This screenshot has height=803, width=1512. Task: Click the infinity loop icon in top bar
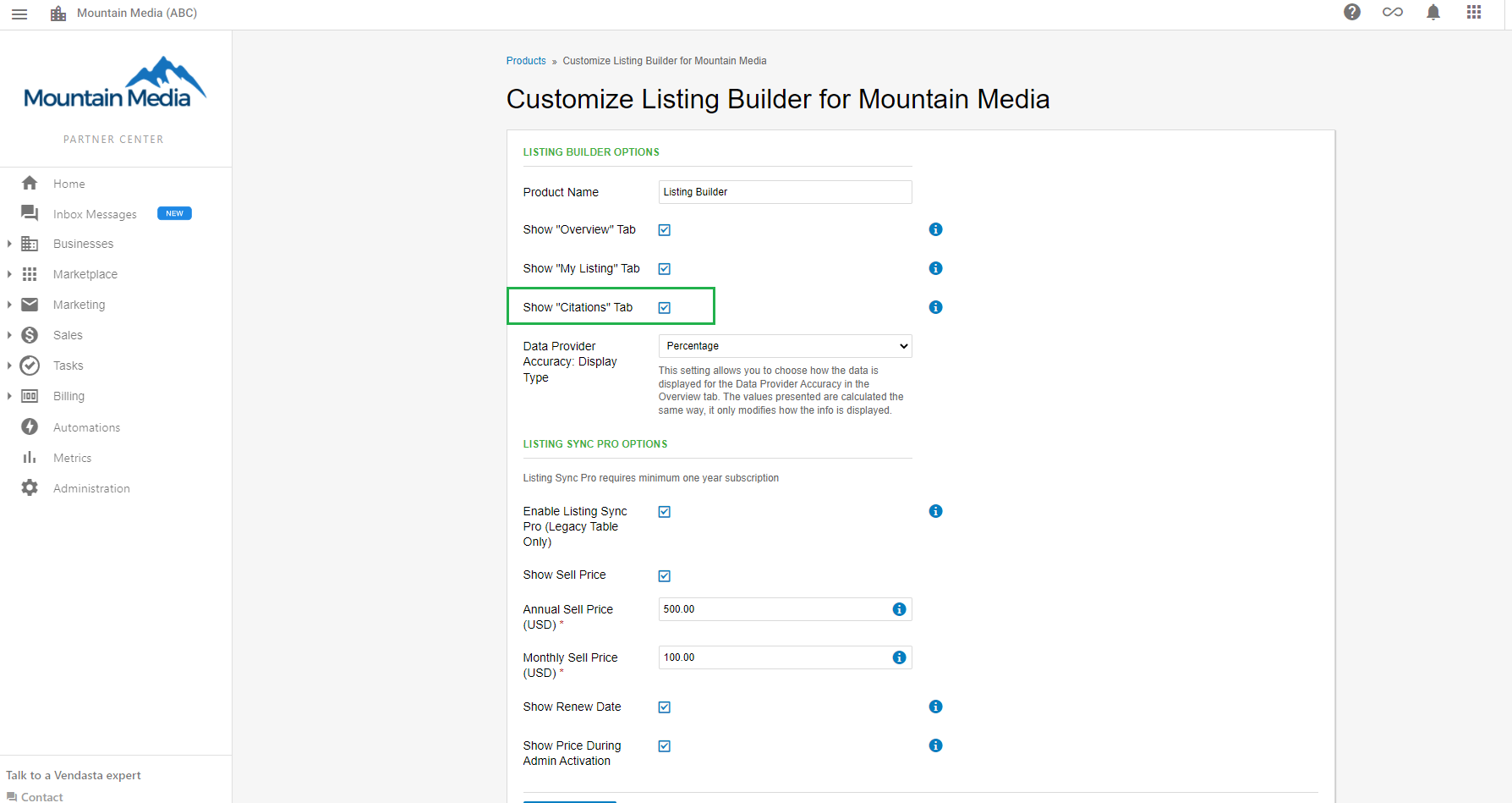point(1393,12)
